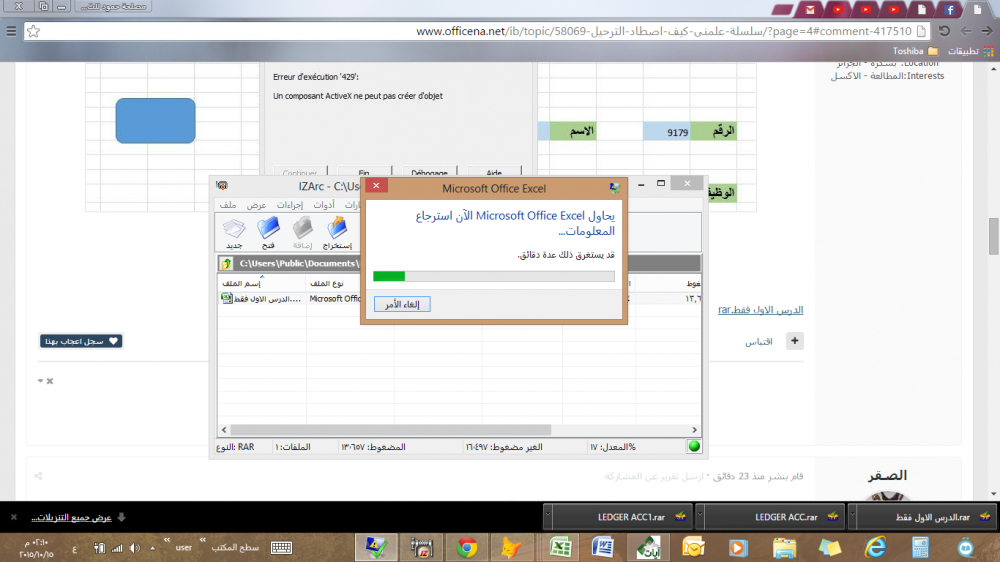
Task: Open the LEDGER ACC.rar downloaded file
Action: 775,517
